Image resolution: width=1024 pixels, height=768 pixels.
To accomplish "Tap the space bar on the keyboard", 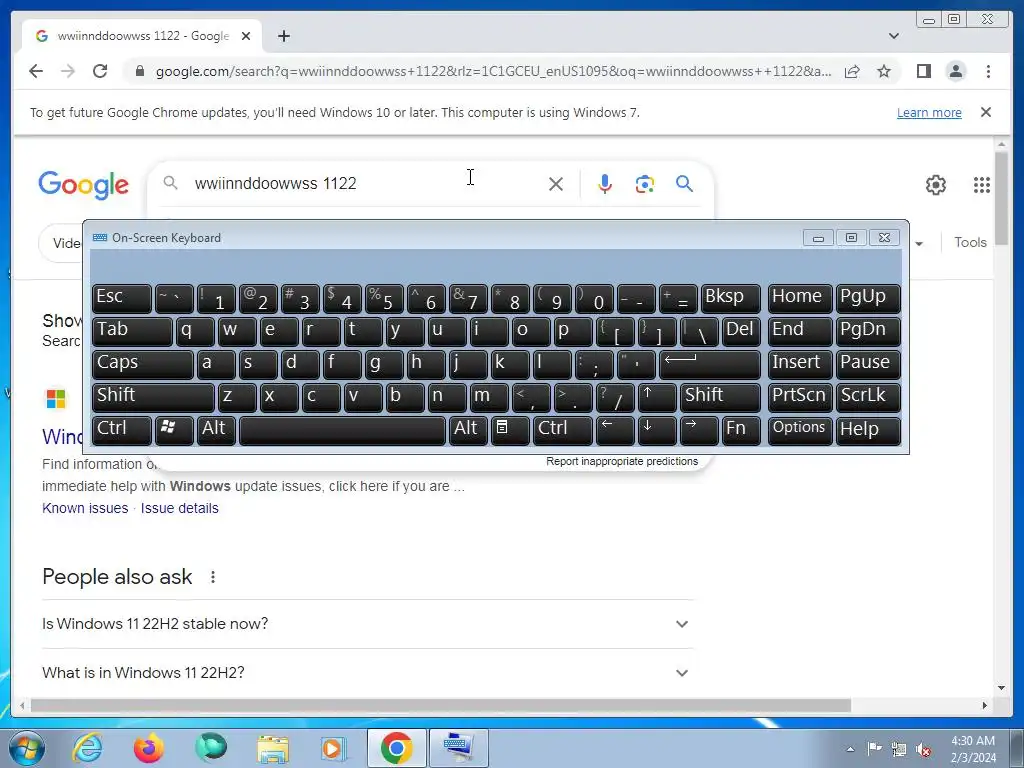I will 342,430.
